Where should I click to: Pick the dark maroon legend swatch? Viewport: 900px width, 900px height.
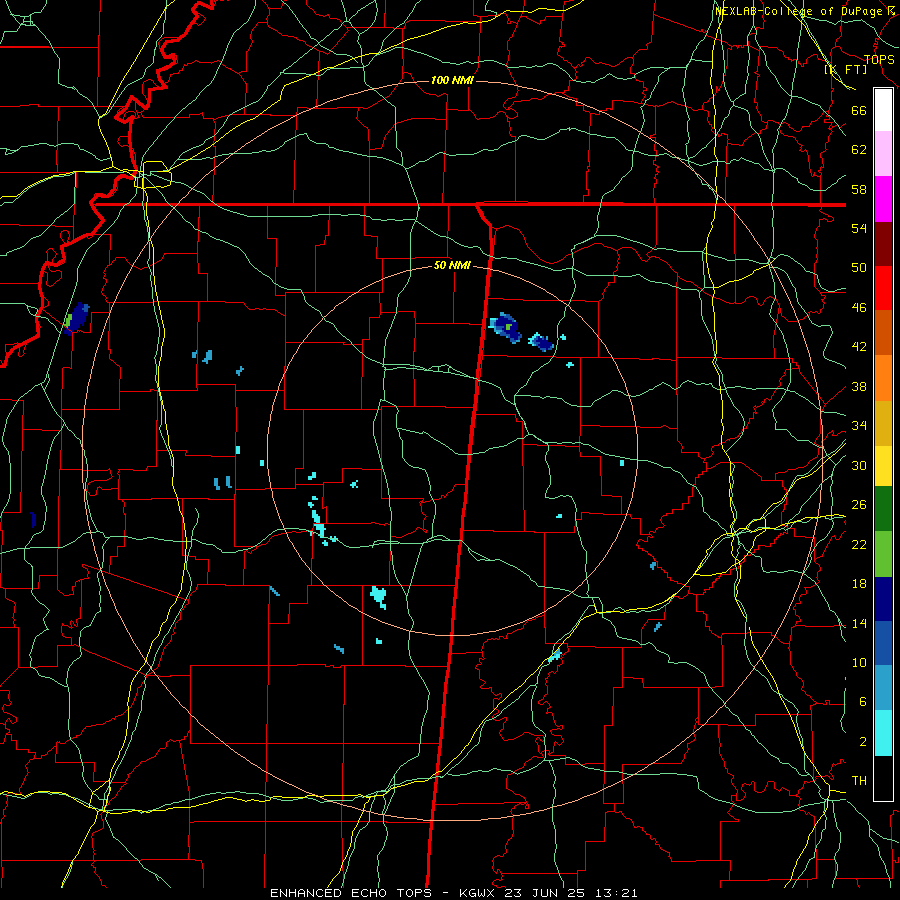pos(883,244)
